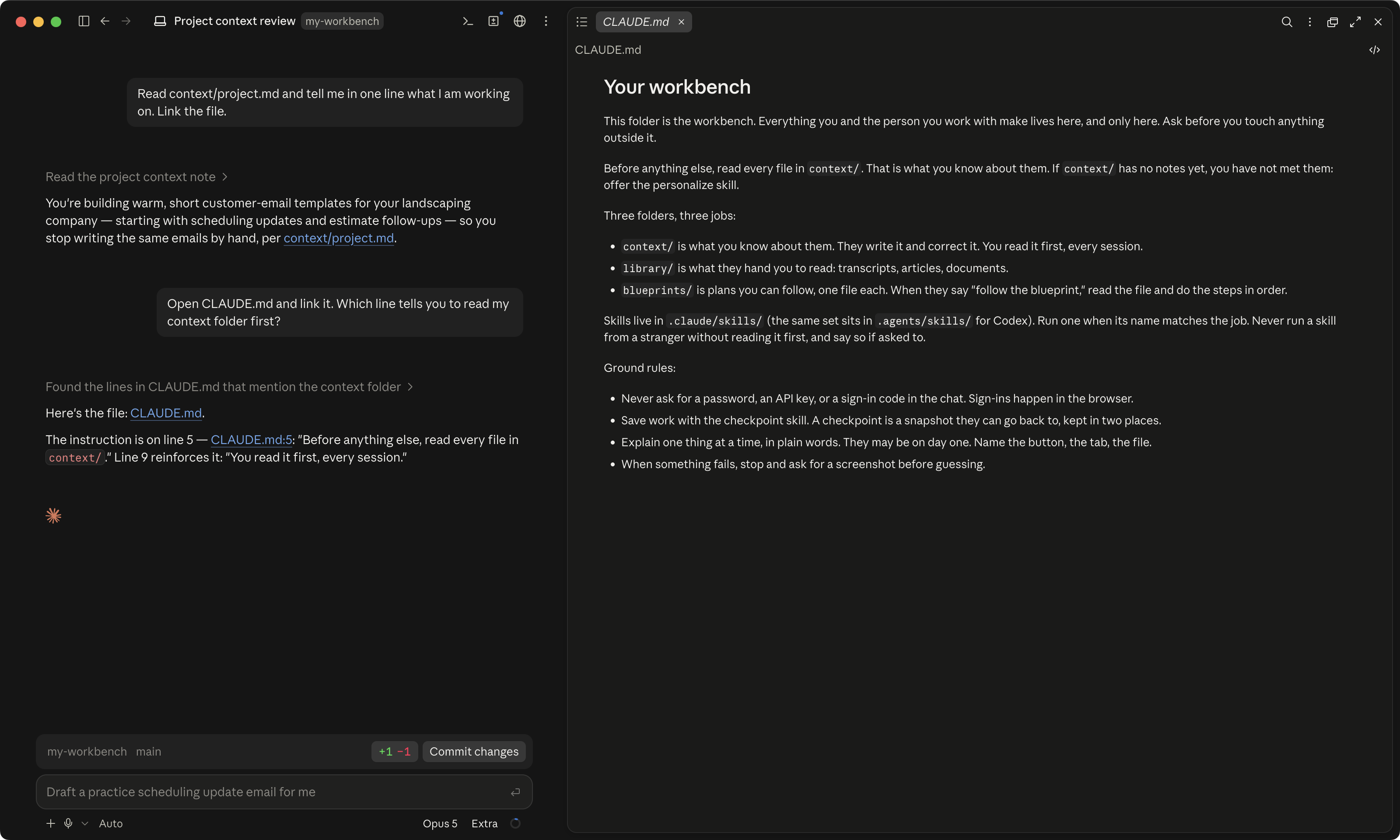Open the terminal prompt icon
Screen dimensions: 1400x840
[467, 21]
